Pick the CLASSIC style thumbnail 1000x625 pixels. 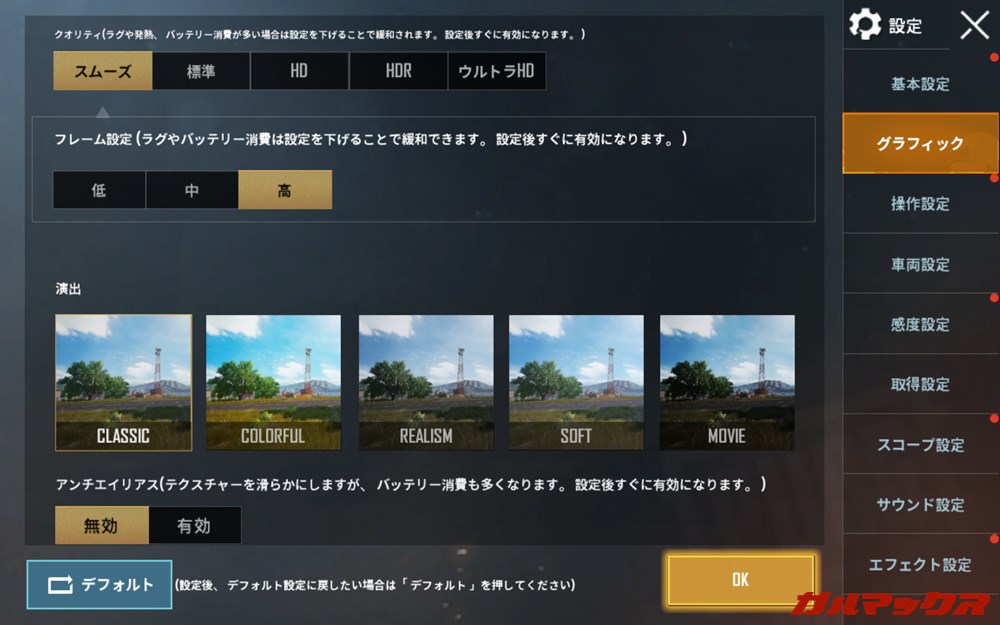(x=123, y=383)
